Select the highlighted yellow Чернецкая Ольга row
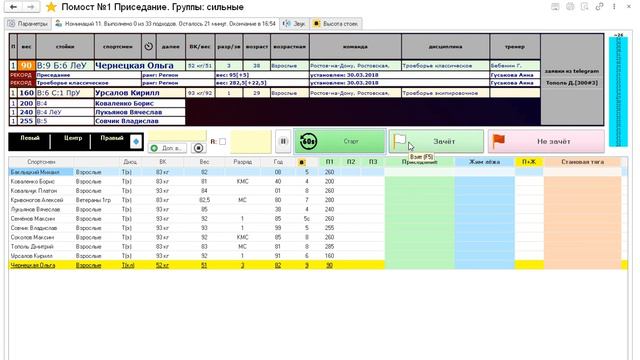The width and height of the screenshot is (640, 360). click(318, 265)
